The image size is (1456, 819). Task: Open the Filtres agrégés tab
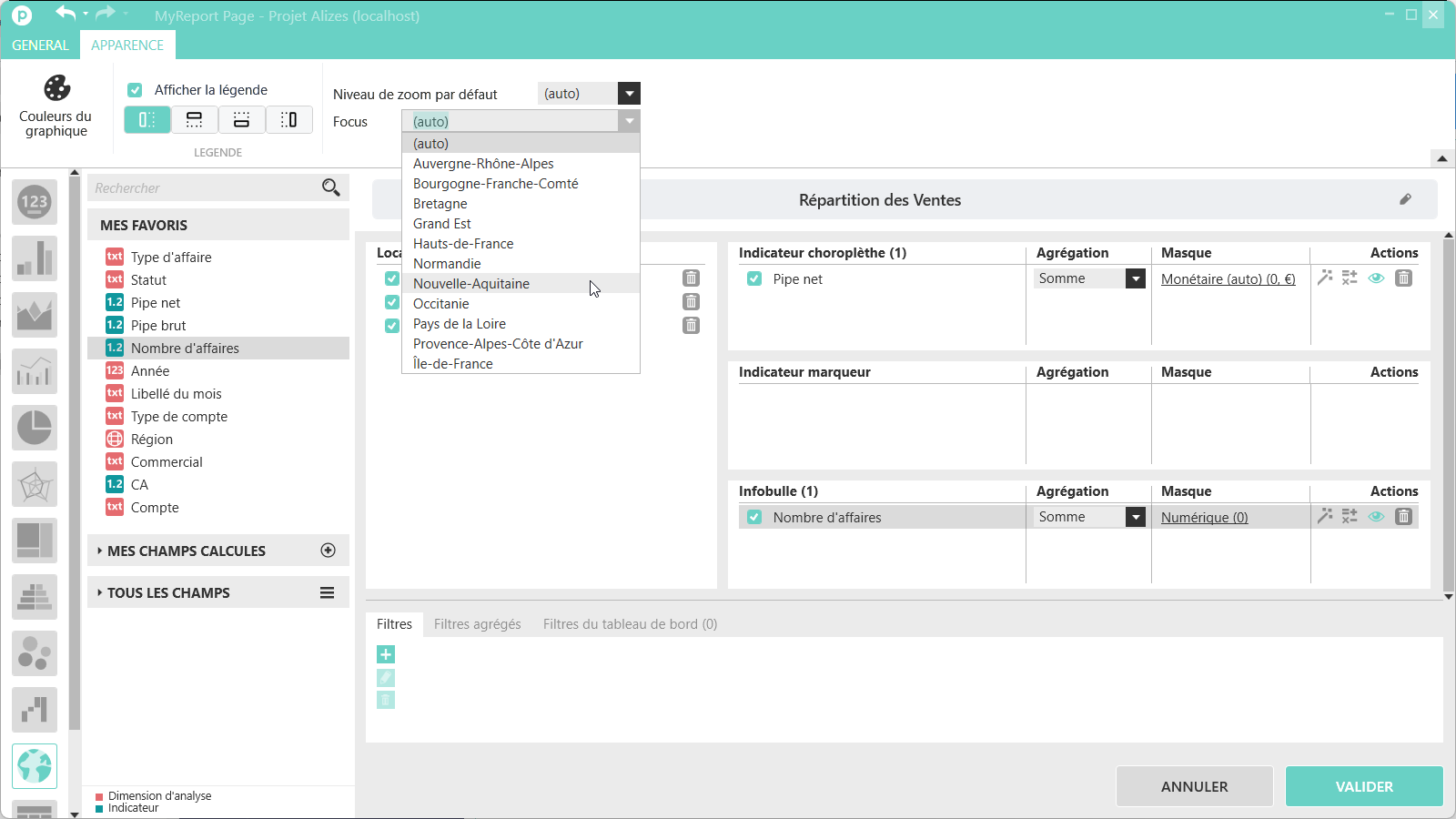477,624
